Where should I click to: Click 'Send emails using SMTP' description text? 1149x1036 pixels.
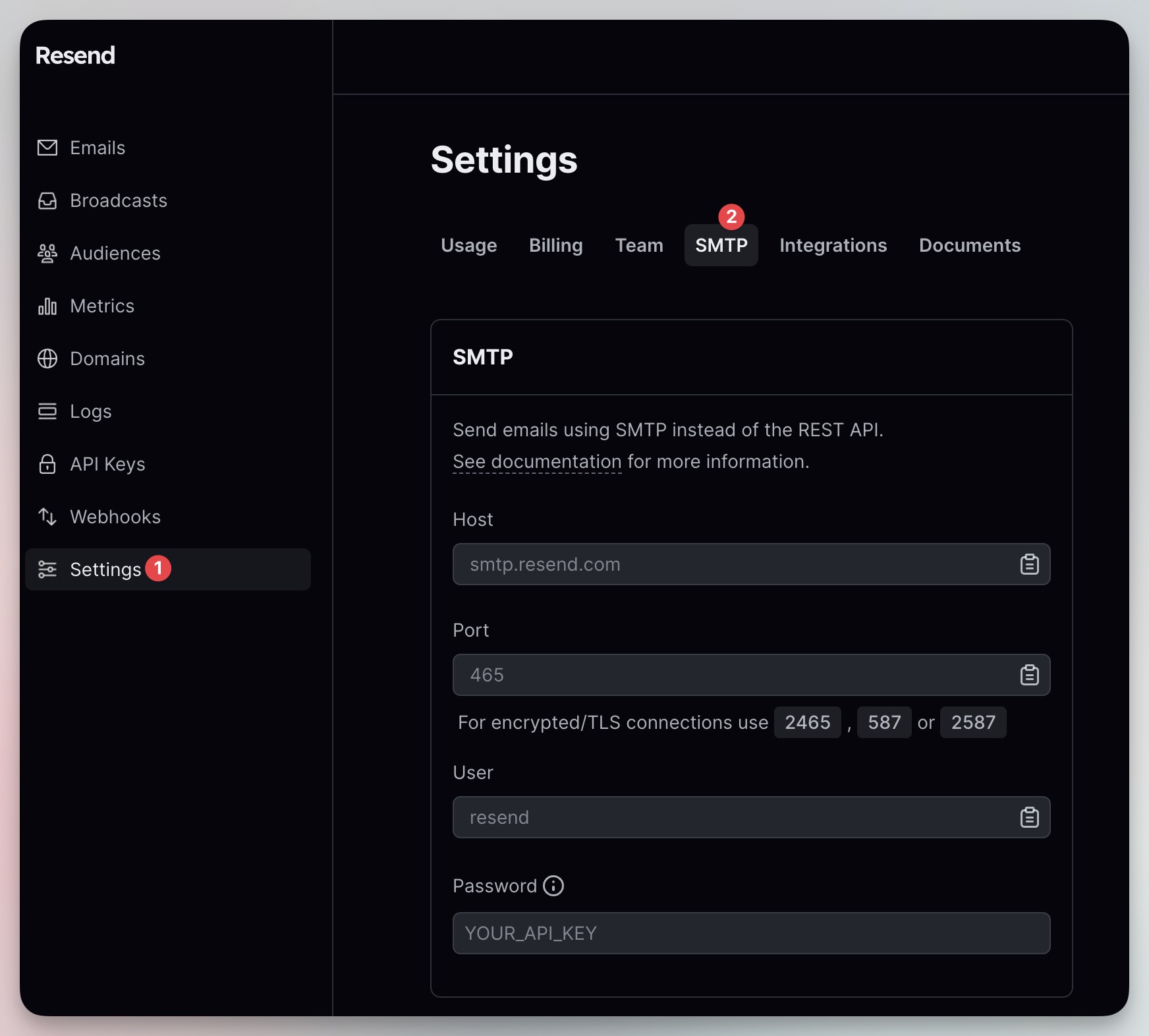pyautogui.click(x=668, y=430)
